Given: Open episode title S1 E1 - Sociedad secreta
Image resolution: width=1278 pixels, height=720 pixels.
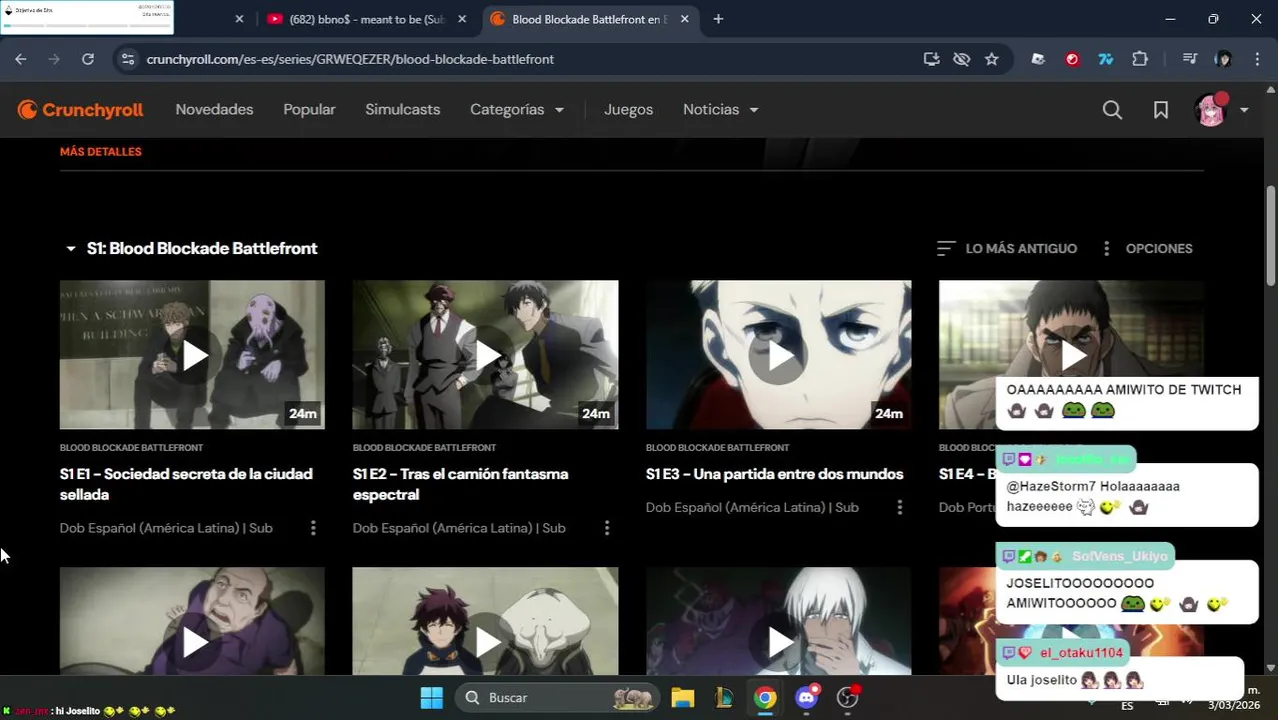Looking at the screenshot, I should point(186,484).
